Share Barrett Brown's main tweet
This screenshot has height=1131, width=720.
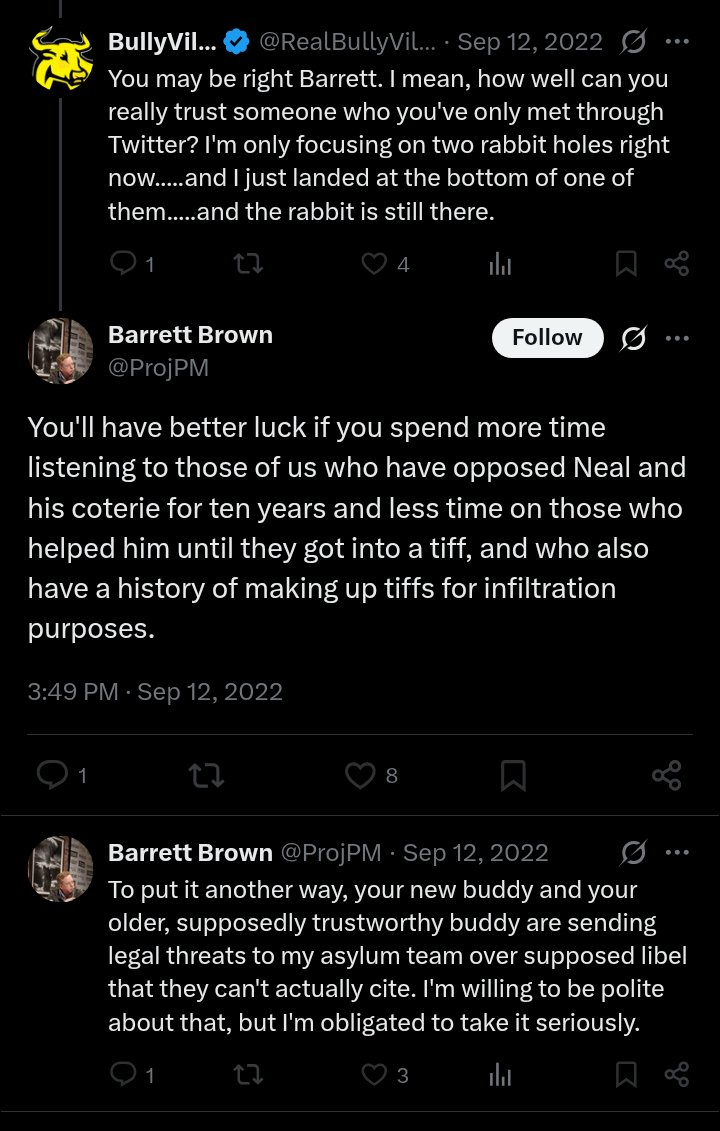tap(666, 775)
